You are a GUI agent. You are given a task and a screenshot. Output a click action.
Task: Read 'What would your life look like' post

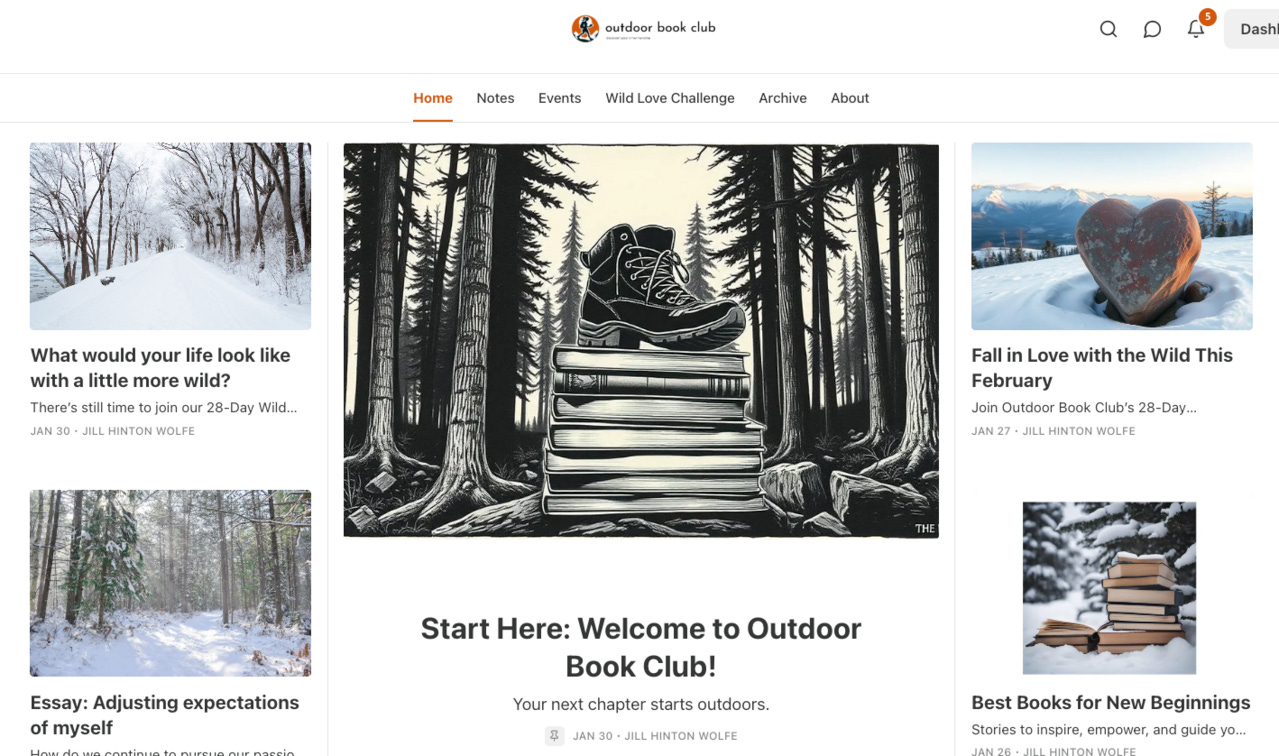click(x=160, y=368)
